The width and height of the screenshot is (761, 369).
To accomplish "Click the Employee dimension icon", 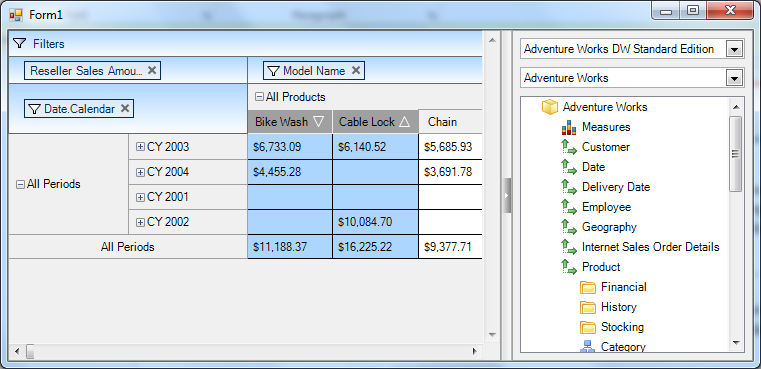I will click(569, 207).
